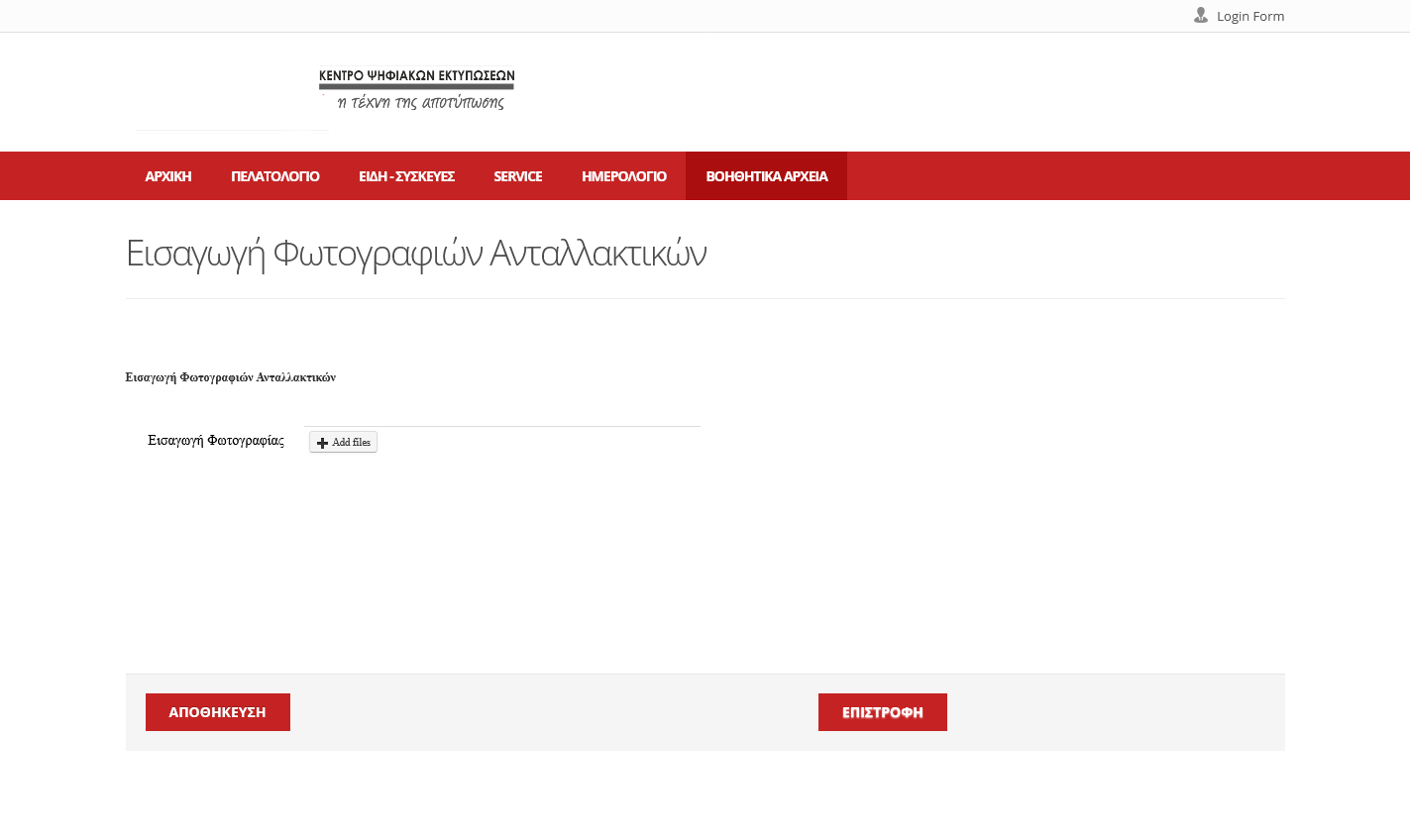The width and height of the screenshot is (1410, 840).
Task: Click the logo tagline η τέχνη της αποτύπωσης
Action: (x=420, y=103)
